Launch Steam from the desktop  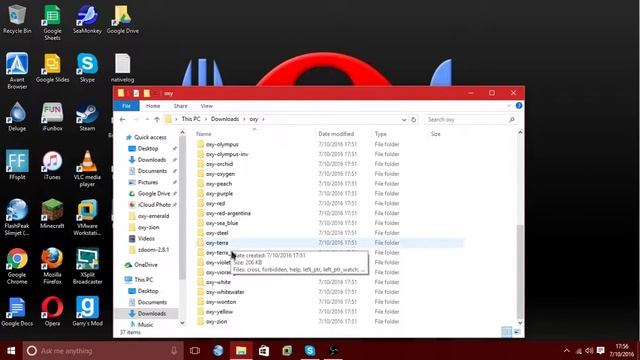87,117
